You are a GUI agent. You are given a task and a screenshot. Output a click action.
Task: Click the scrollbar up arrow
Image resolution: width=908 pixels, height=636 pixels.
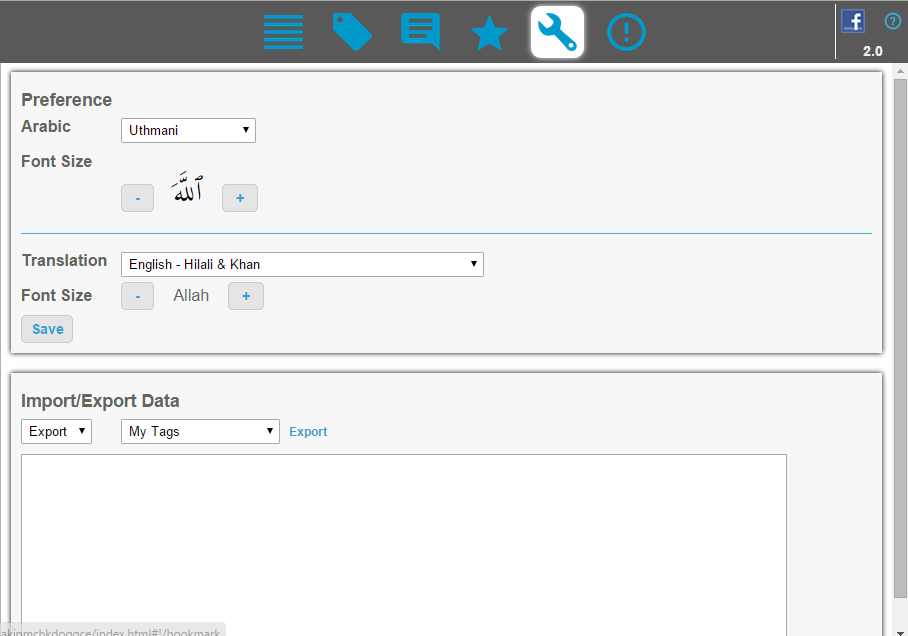900,71
